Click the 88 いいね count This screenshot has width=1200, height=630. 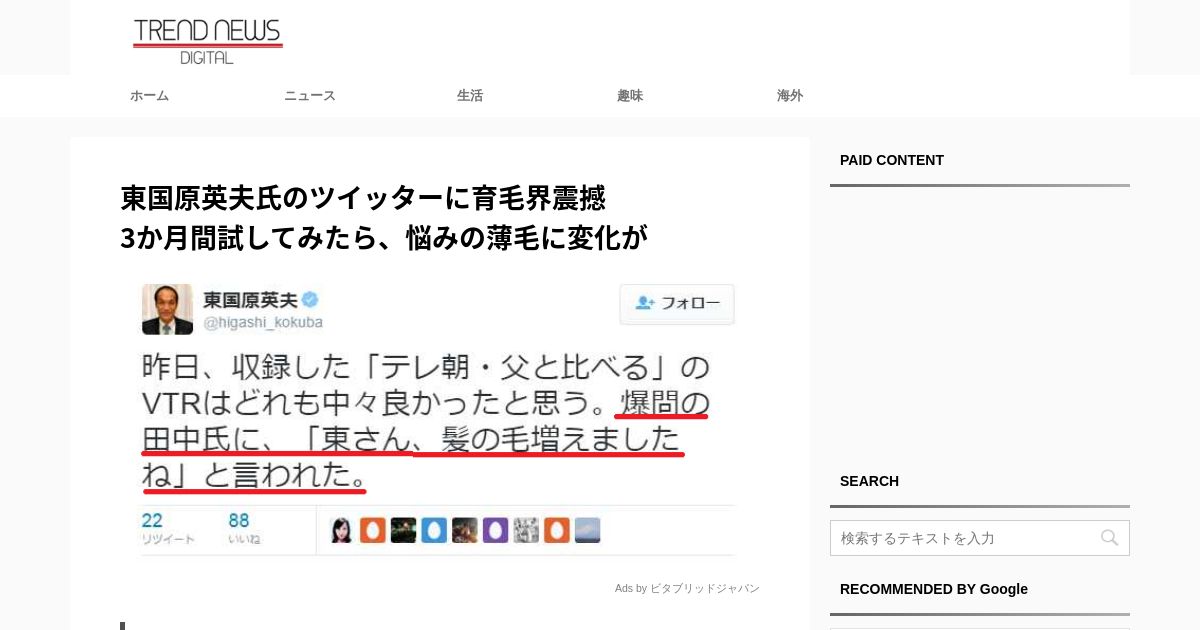(244, 529)
